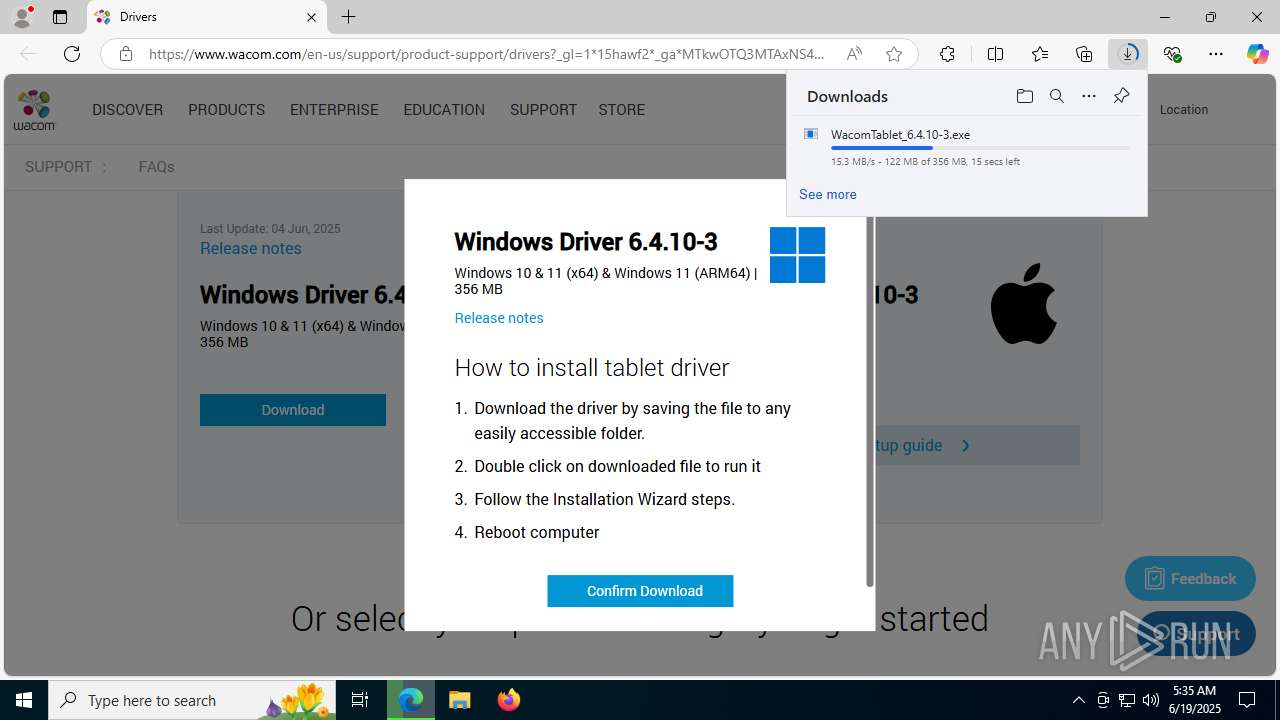Viewport: 1280px width, 720px height.
Task: Open tab actions menu icon
Action: click(x=60, y=17)
